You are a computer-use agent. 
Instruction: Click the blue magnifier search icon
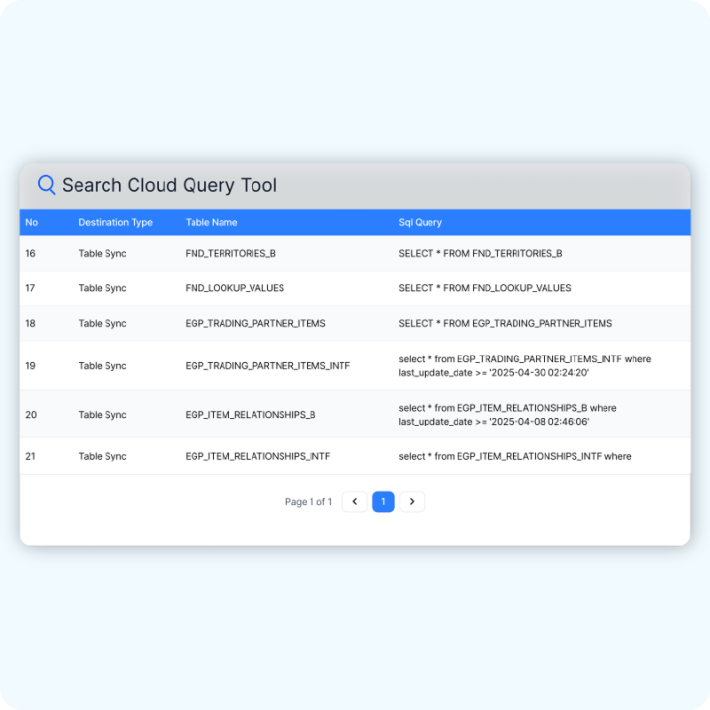pyautogui.click(x=46, y=185)
